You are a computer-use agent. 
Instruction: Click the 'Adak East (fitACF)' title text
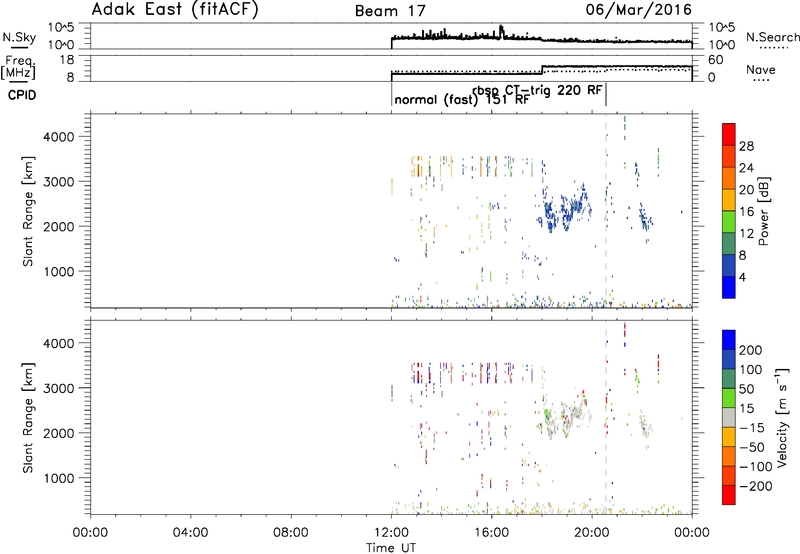tap(175, 9)
